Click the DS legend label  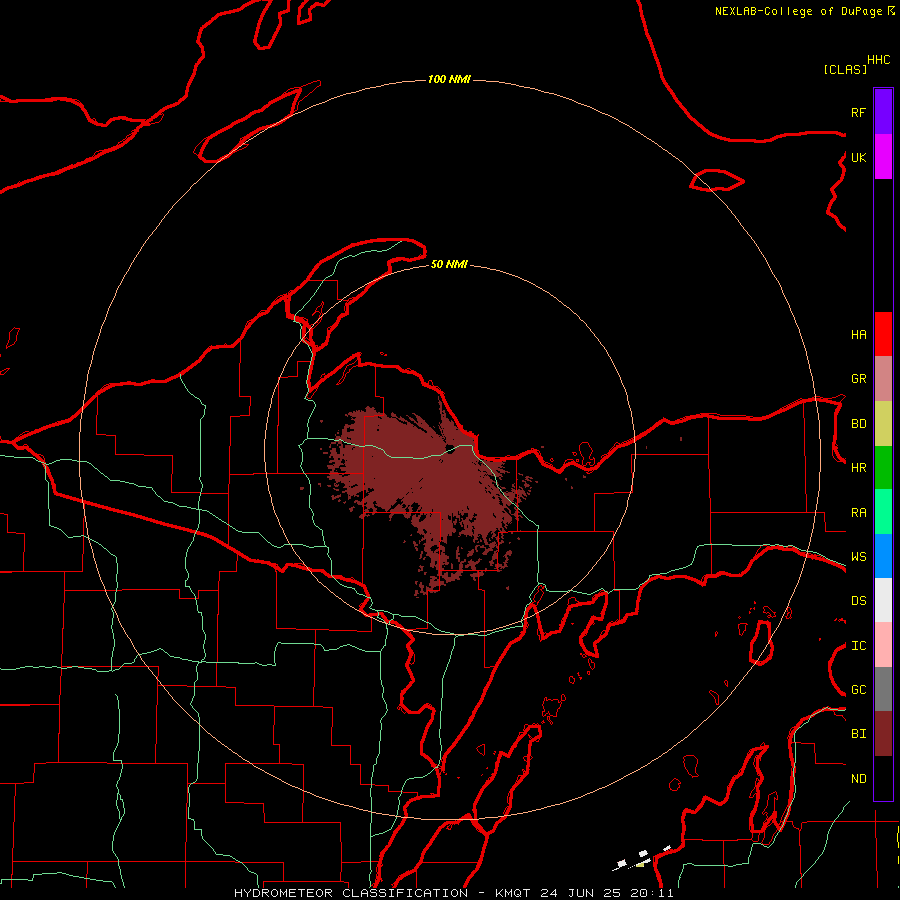click(x=858, y=601)
